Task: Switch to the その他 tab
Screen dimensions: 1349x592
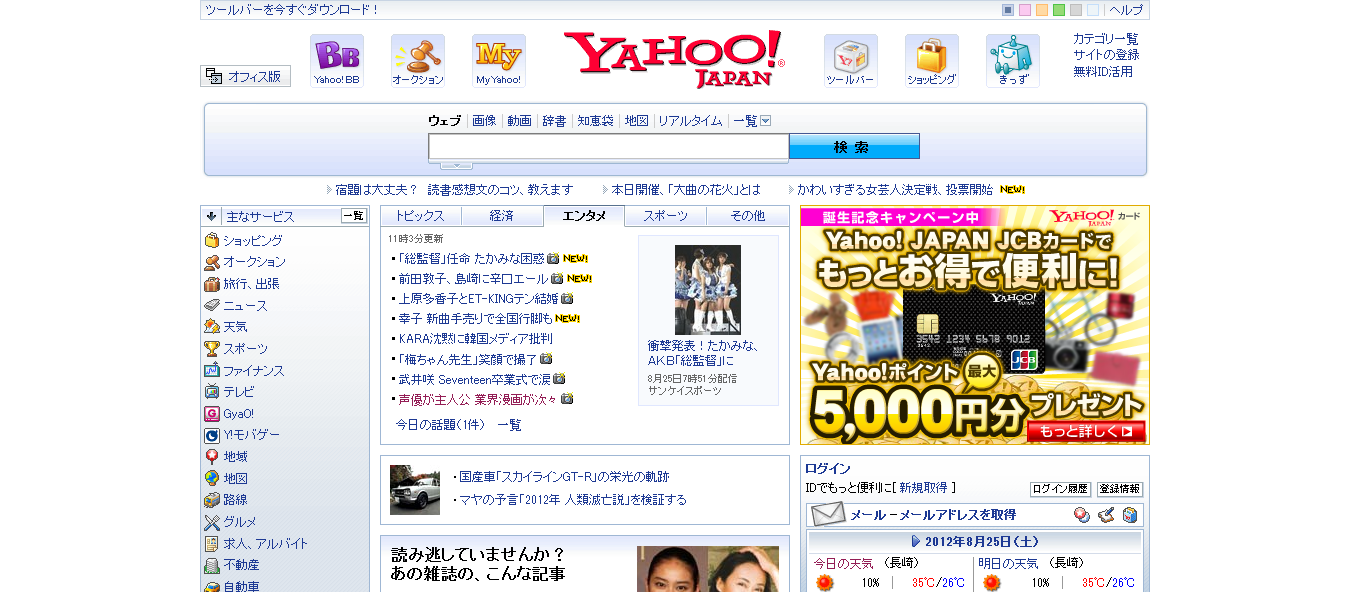Action: (747, 216)
